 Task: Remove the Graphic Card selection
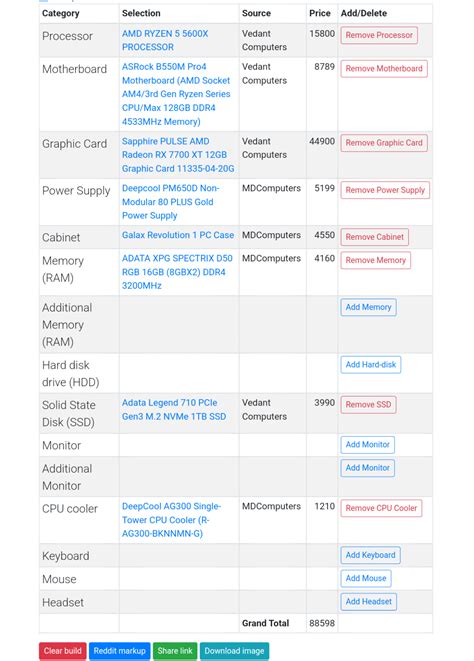(x=384, y=143)
